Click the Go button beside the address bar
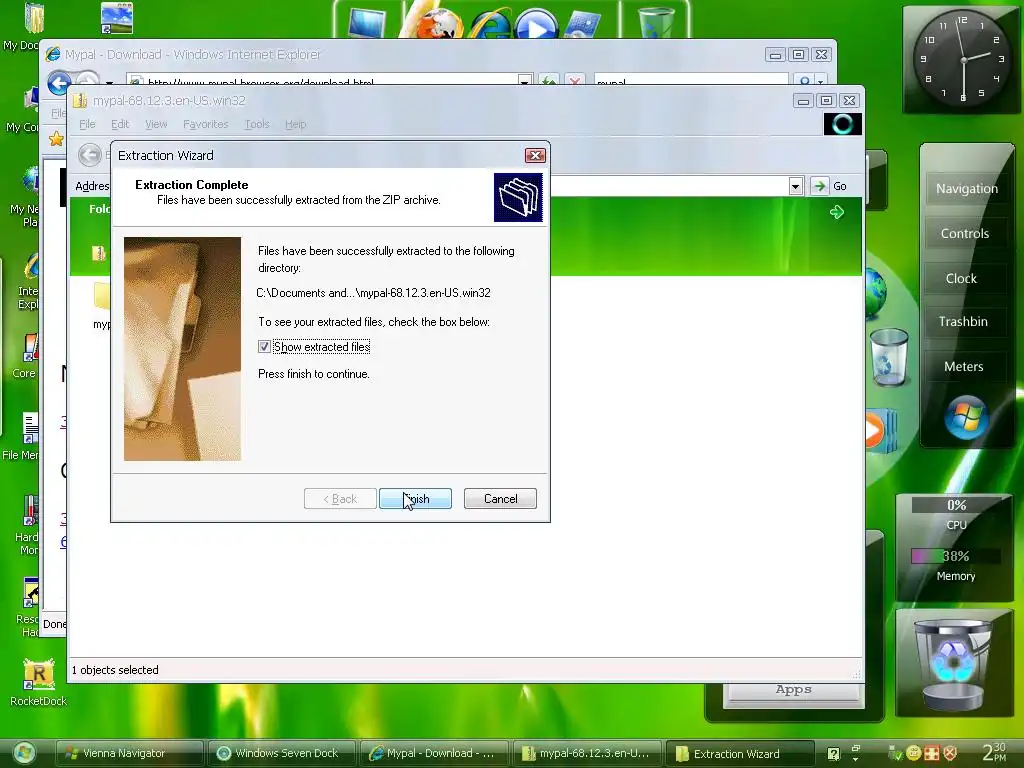The height and width of the screenshot is (768, 1024). 830,186
